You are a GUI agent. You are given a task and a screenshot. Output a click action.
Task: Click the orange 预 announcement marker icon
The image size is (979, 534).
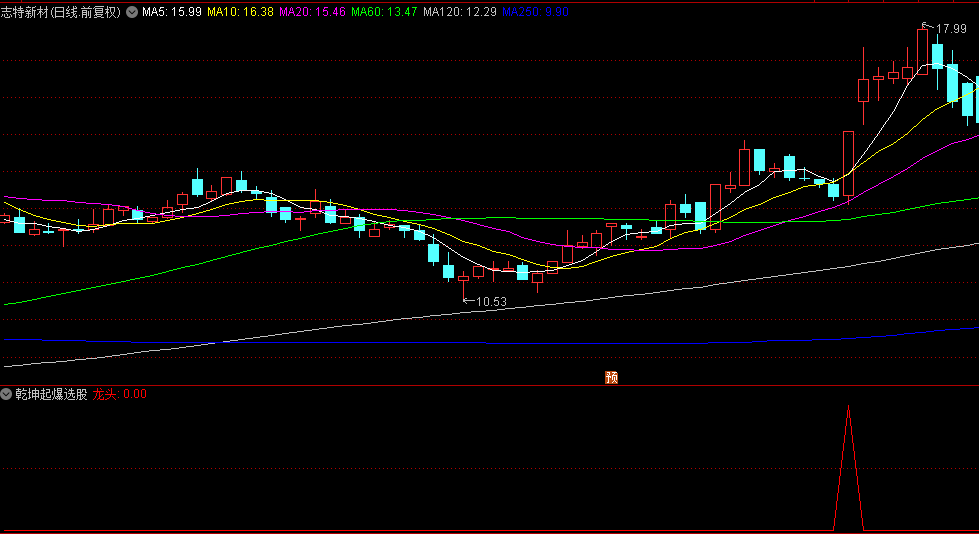tap(612, 377)
